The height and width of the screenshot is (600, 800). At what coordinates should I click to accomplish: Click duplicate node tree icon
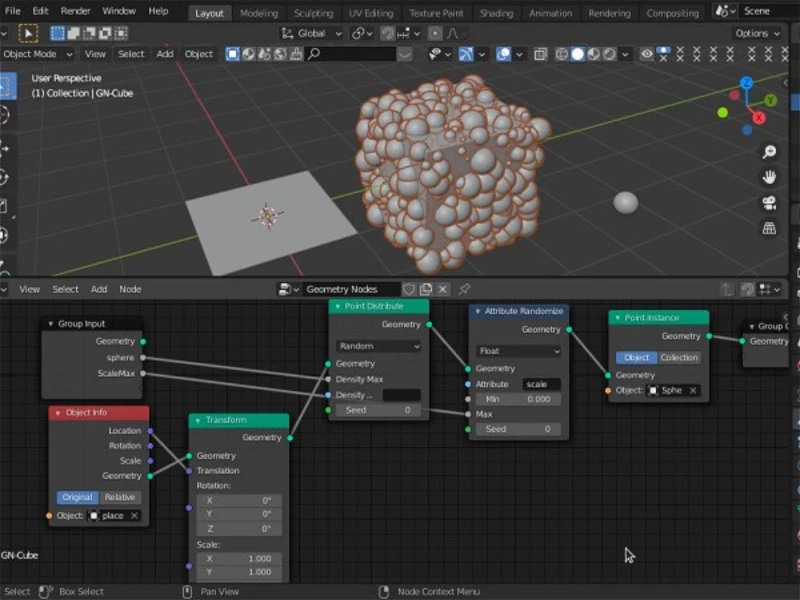coord(426,289)
